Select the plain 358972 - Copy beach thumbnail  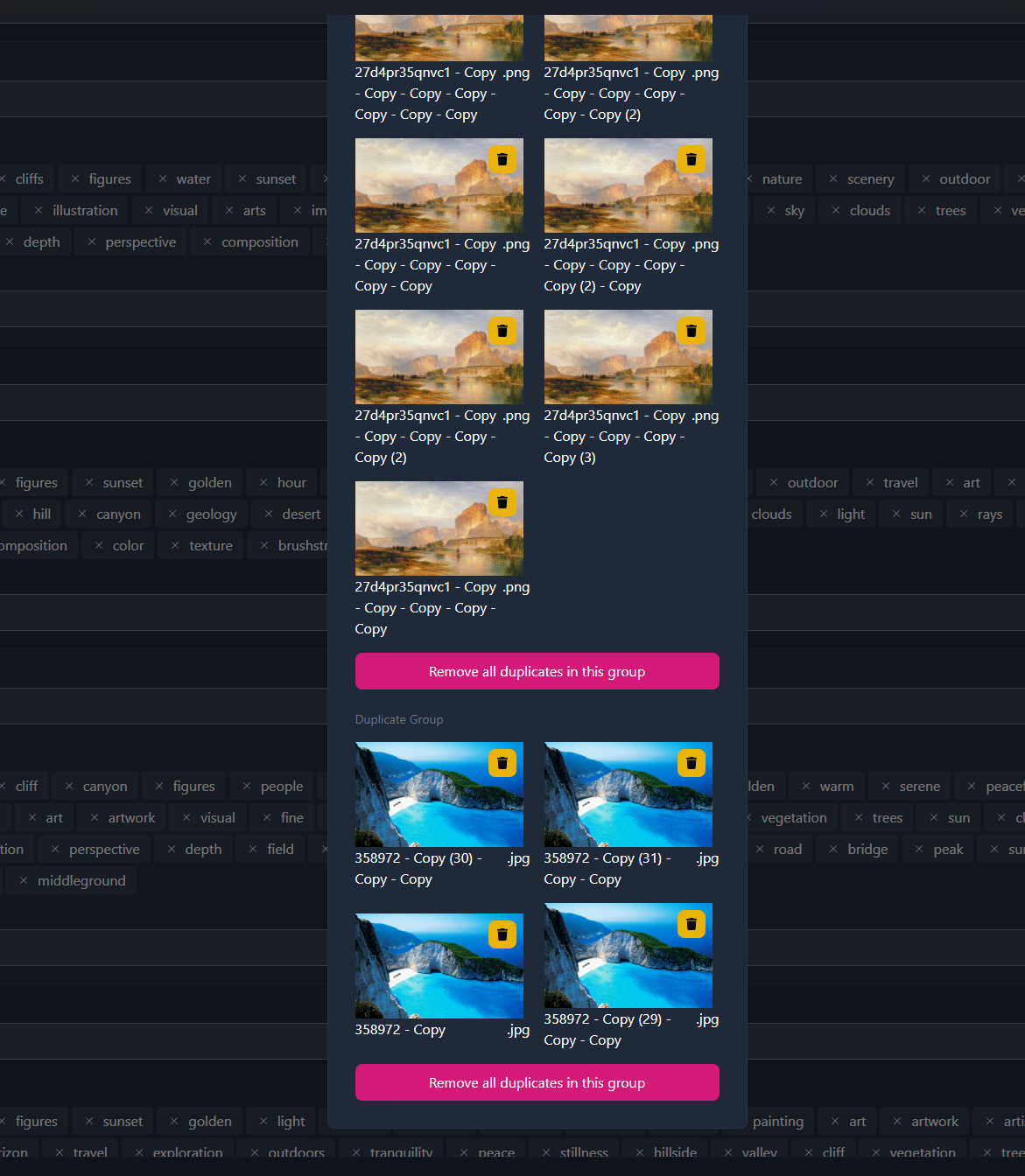coord(439,966)
